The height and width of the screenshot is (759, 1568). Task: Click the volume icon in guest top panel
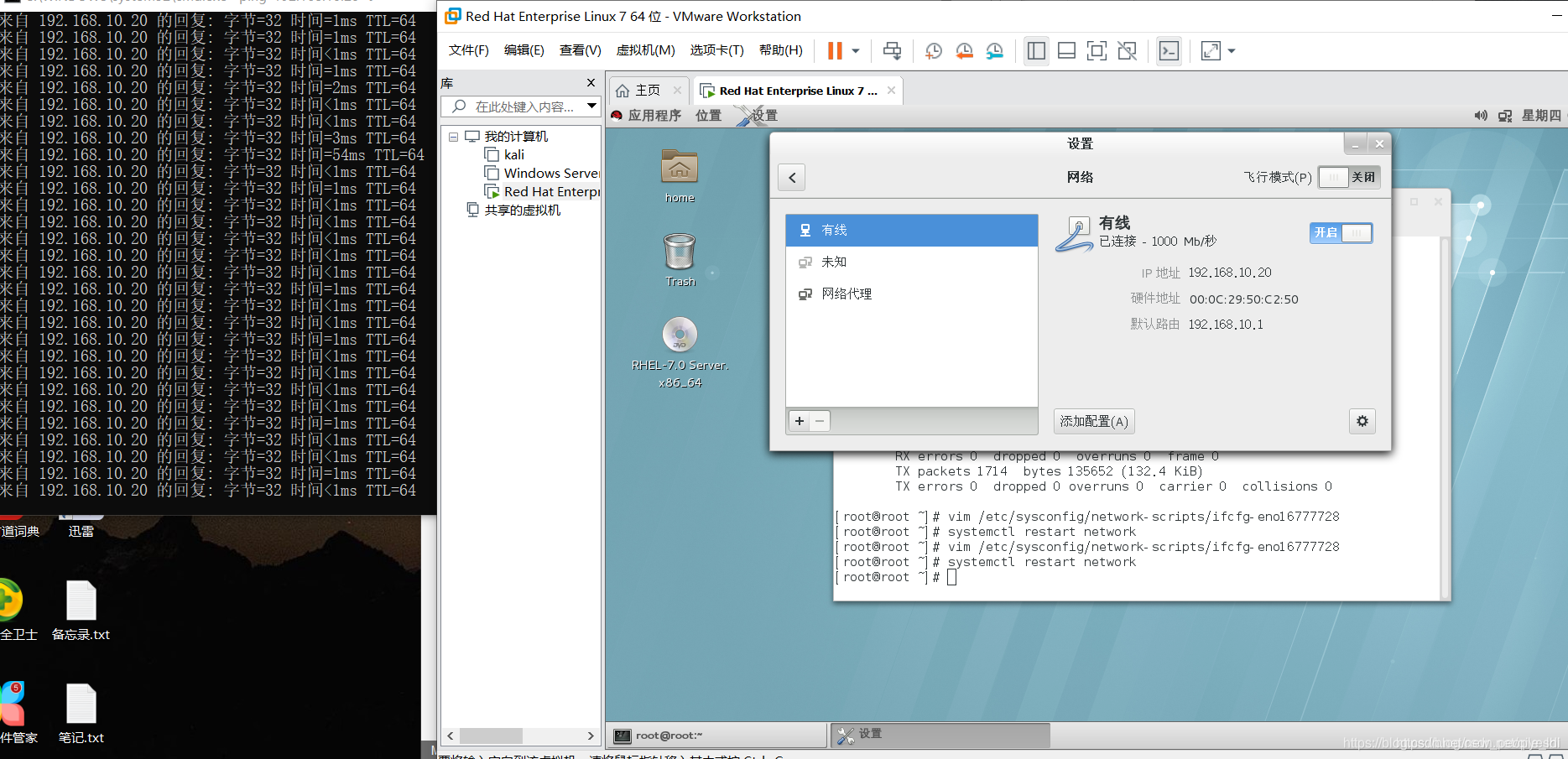[x=1481, y=116]
